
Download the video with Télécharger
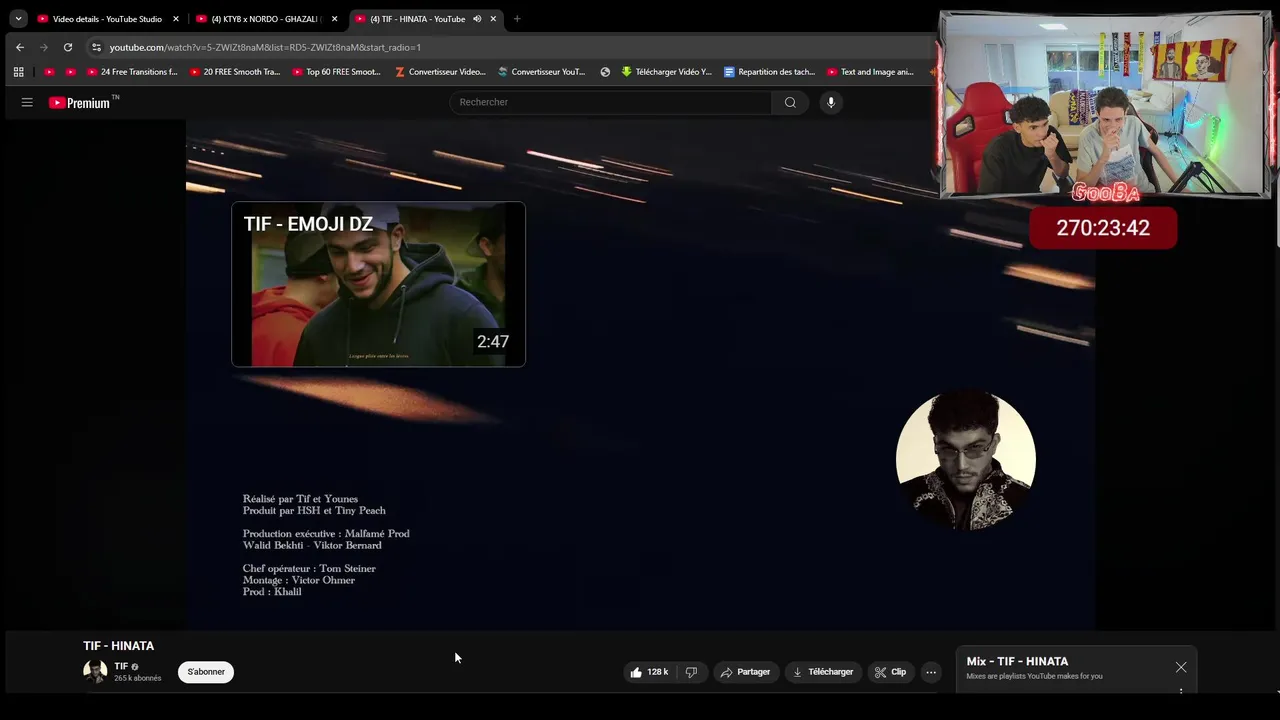[x=823, y=672]
